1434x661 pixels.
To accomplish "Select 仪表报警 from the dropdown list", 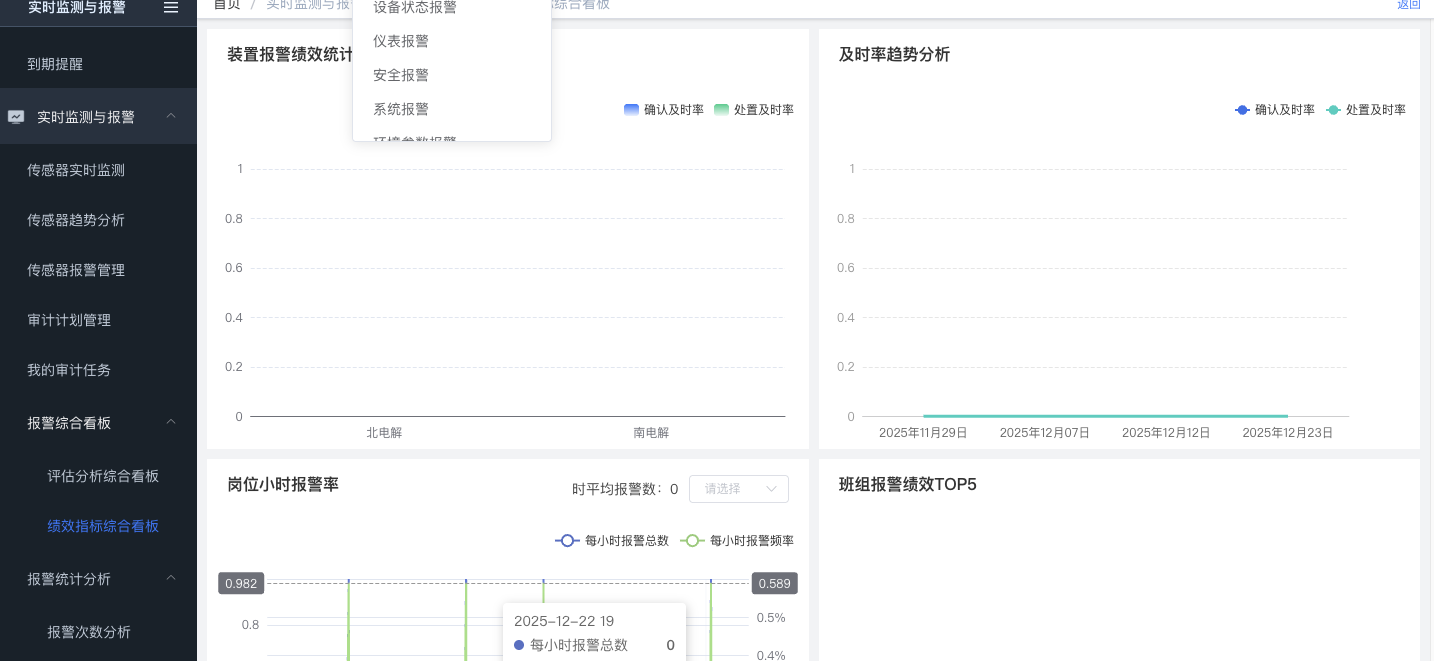I will coord(401,41).
